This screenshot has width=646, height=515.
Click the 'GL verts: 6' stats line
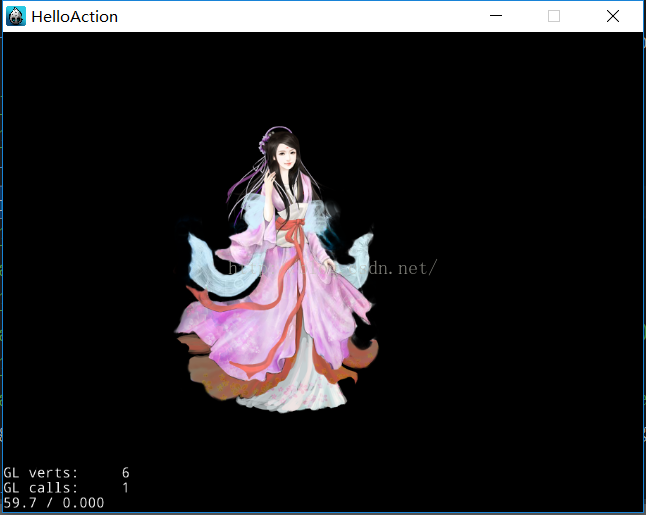pos(66,473)
